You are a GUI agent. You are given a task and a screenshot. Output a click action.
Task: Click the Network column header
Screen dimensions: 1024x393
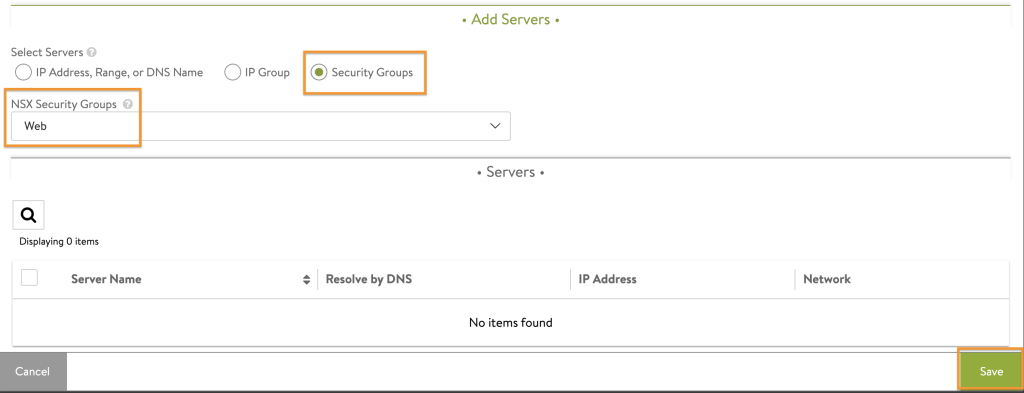point(827,279)
